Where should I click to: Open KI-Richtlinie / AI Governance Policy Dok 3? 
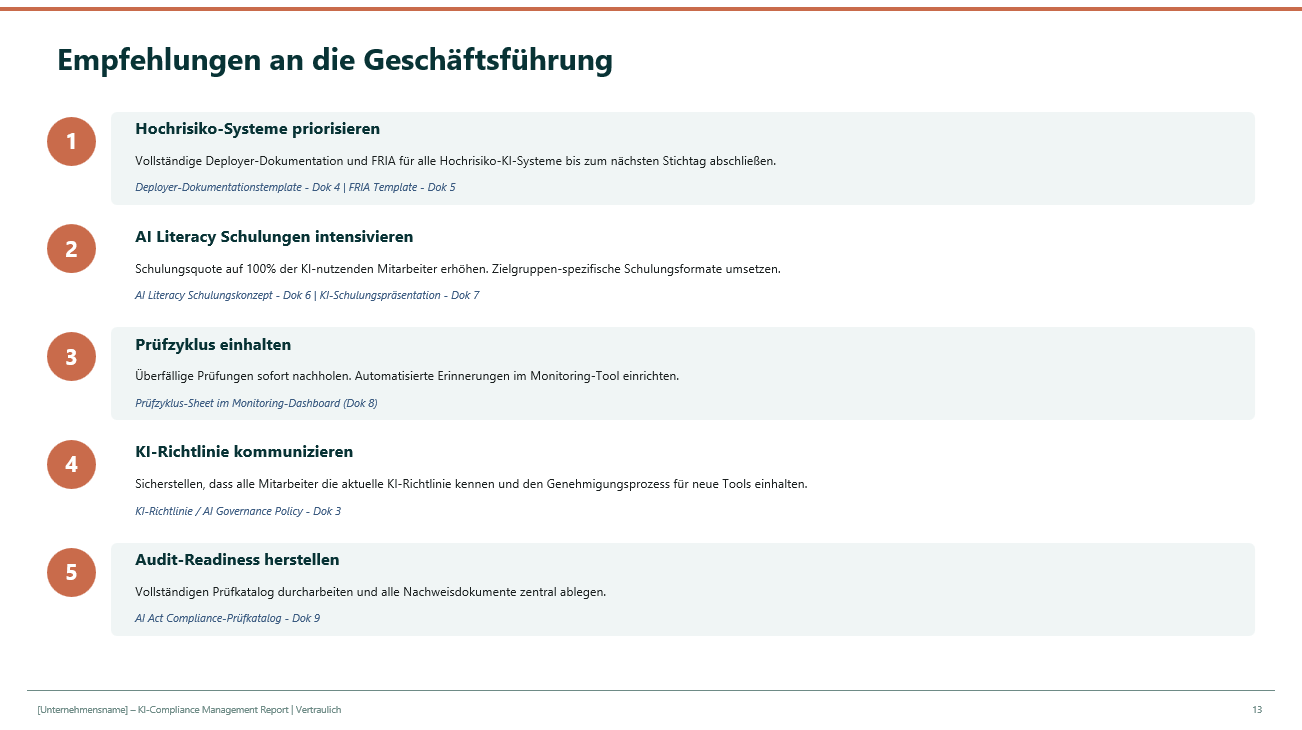238,510
